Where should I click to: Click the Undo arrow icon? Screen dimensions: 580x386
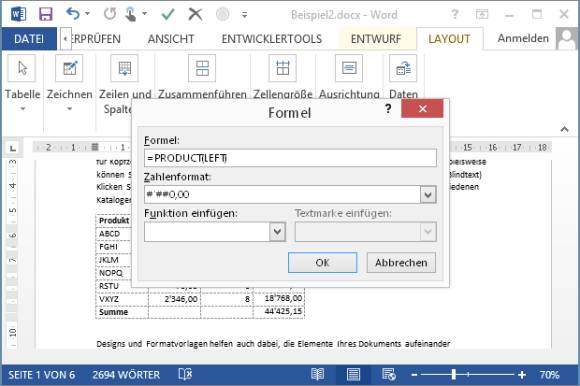point(73,14)
